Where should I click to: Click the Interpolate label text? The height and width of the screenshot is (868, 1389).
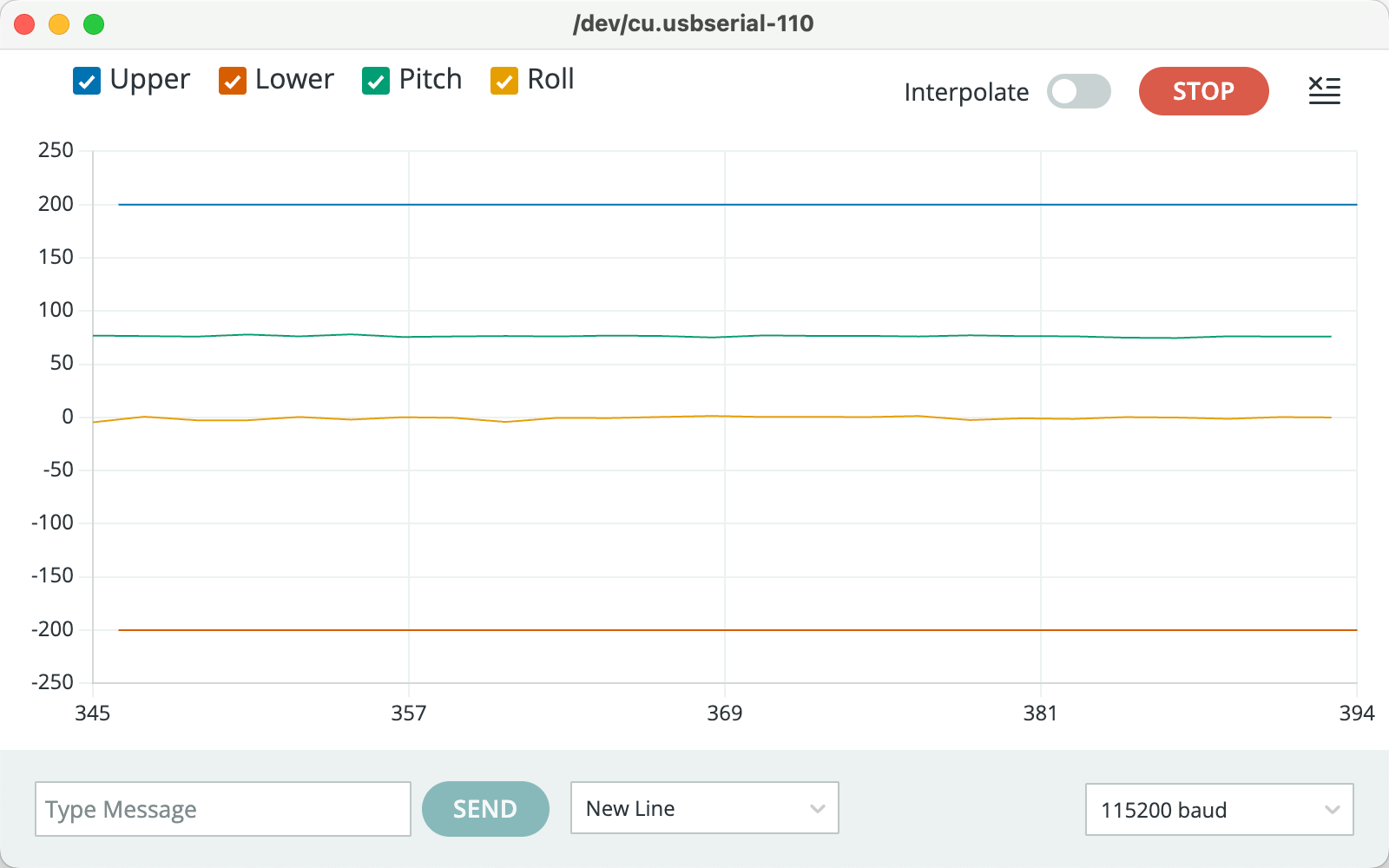tap(966, 92)
